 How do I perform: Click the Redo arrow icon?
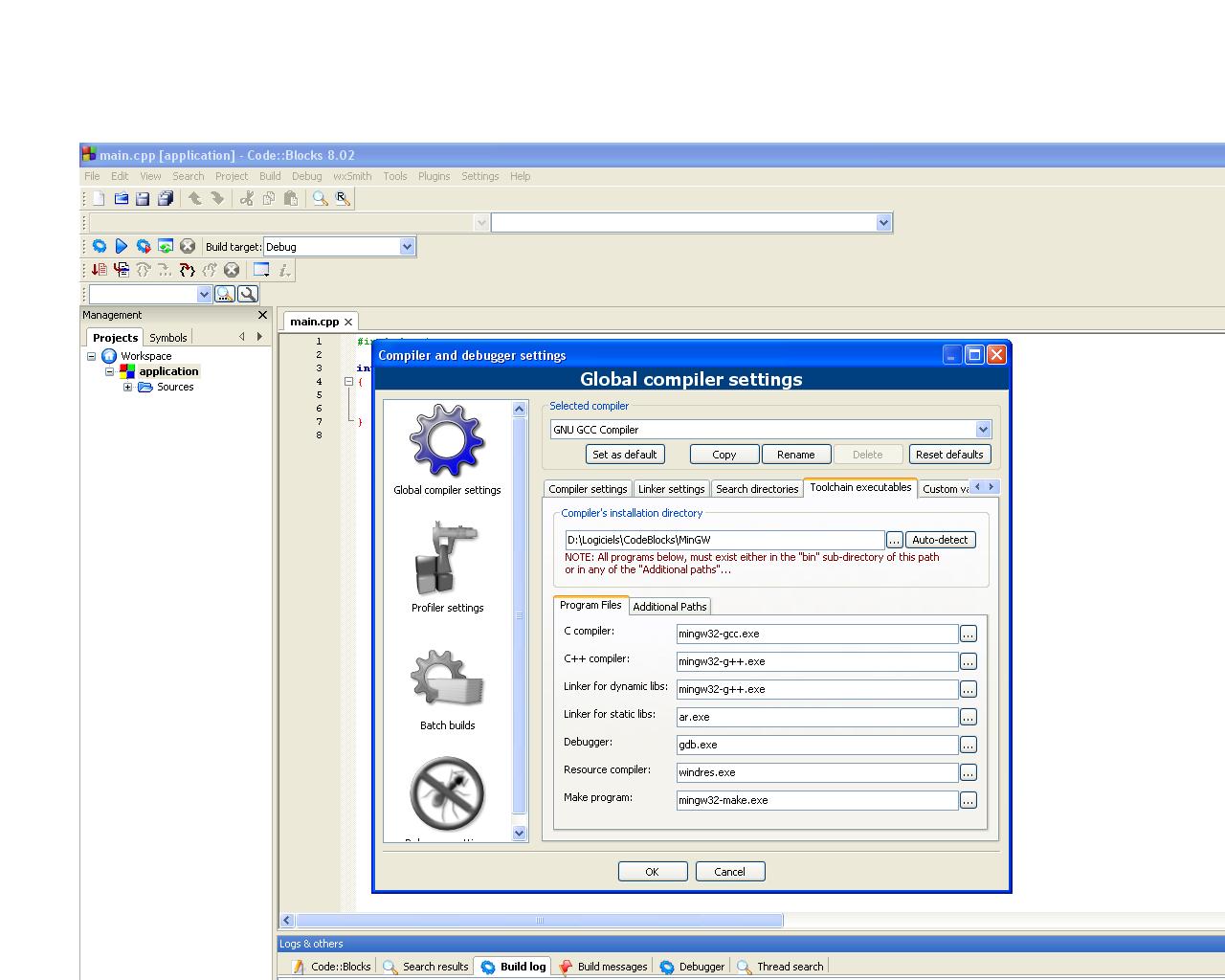217,198
